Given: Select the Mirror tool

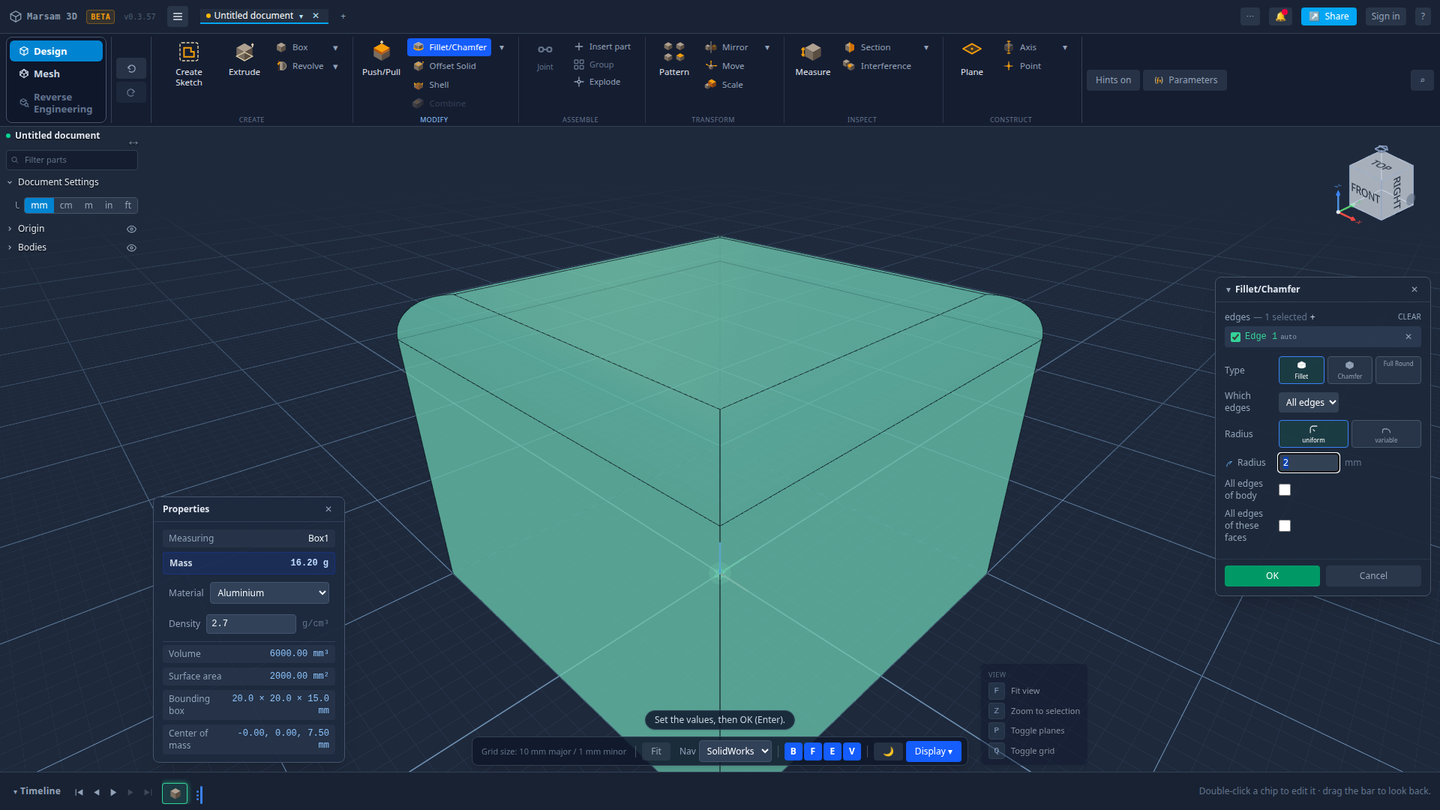Looking at the screenshot, I should pyautogui.click(x=727, y=47).
